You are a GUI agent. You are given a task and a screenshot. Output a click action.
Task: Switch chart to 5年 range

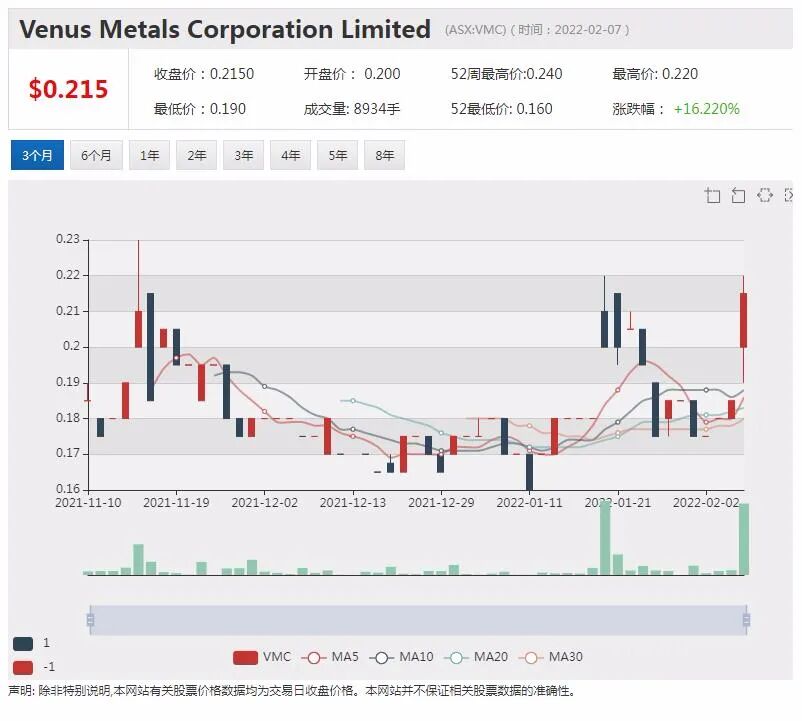tap(338, 155)
